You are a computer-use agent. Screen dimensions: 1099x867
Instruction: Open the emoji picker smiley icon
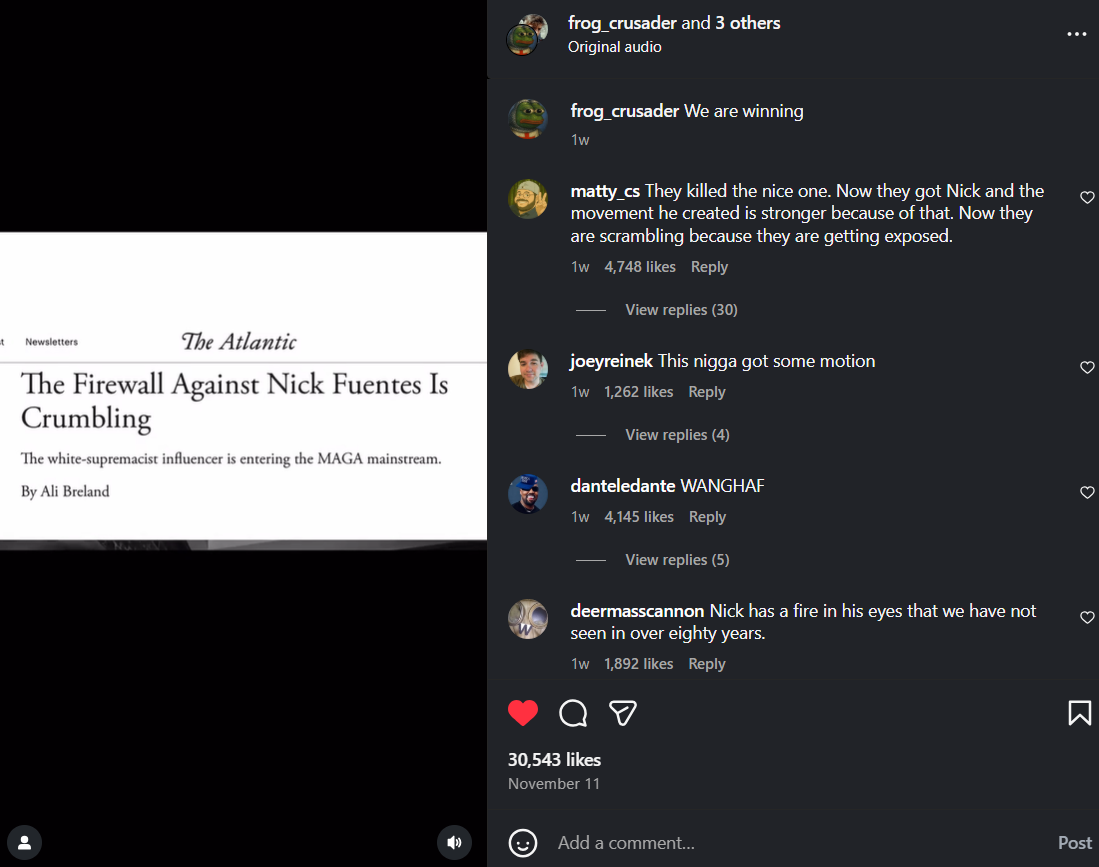(523, 842)
